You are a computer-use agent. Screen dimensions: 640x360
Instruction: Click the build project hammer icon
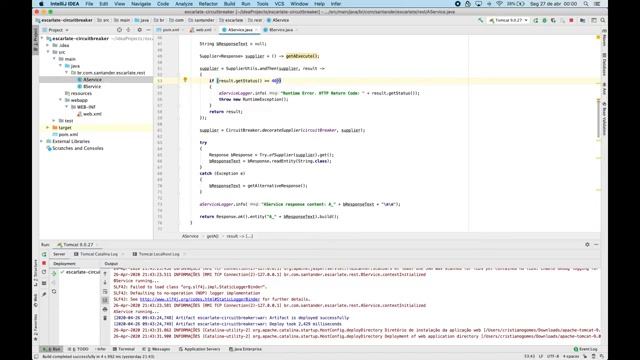click(481, 20)
